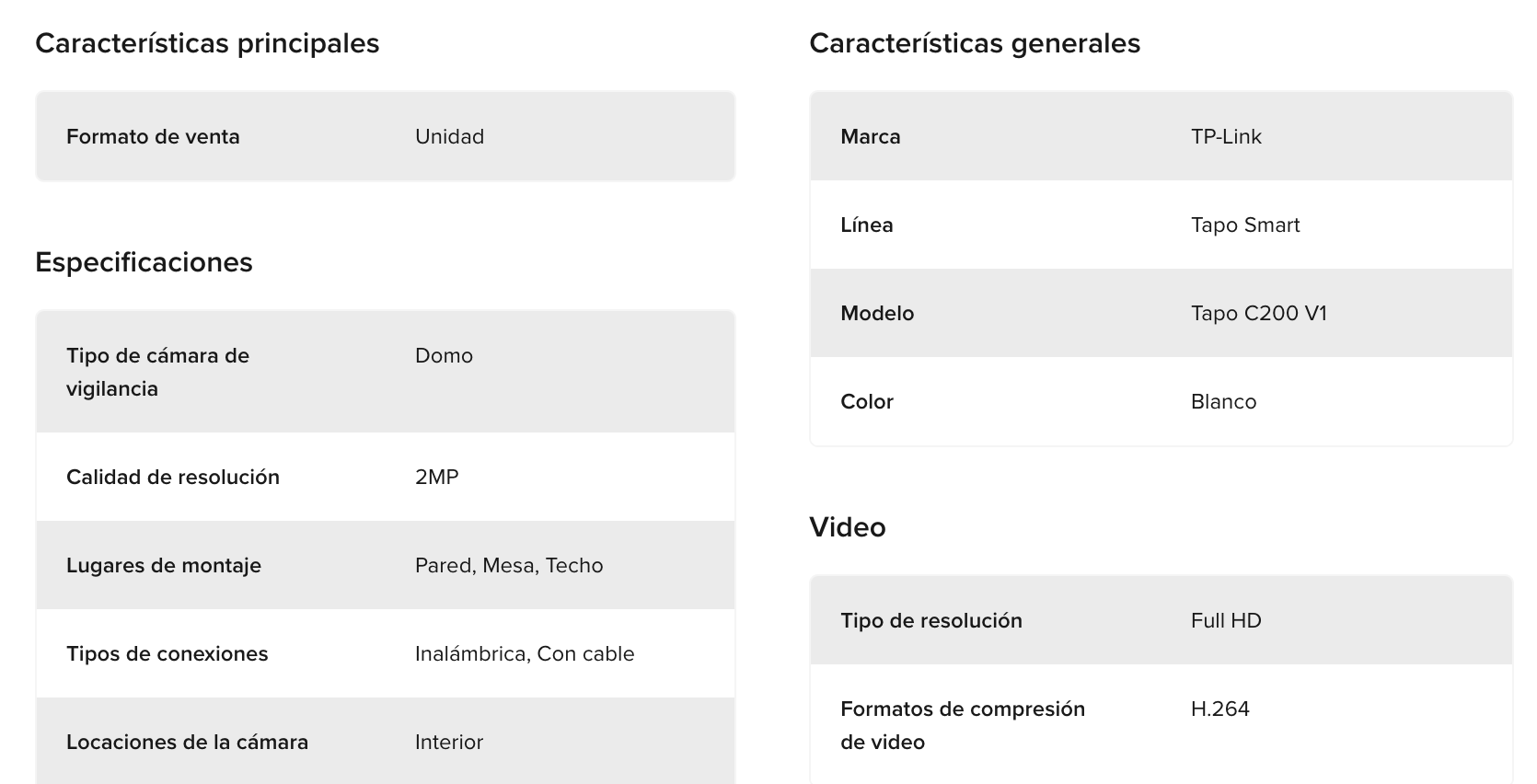Screen dimensions: 1537x784
Task: Click the "Características principales" heading
Action: (207, 43)
